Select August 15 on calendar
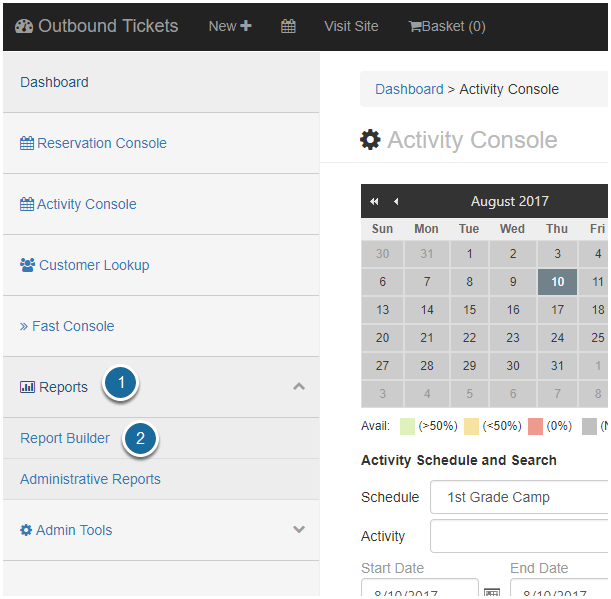Image resolution: width=611 pixels, height=599 pixels. click(x=469, y=310)
